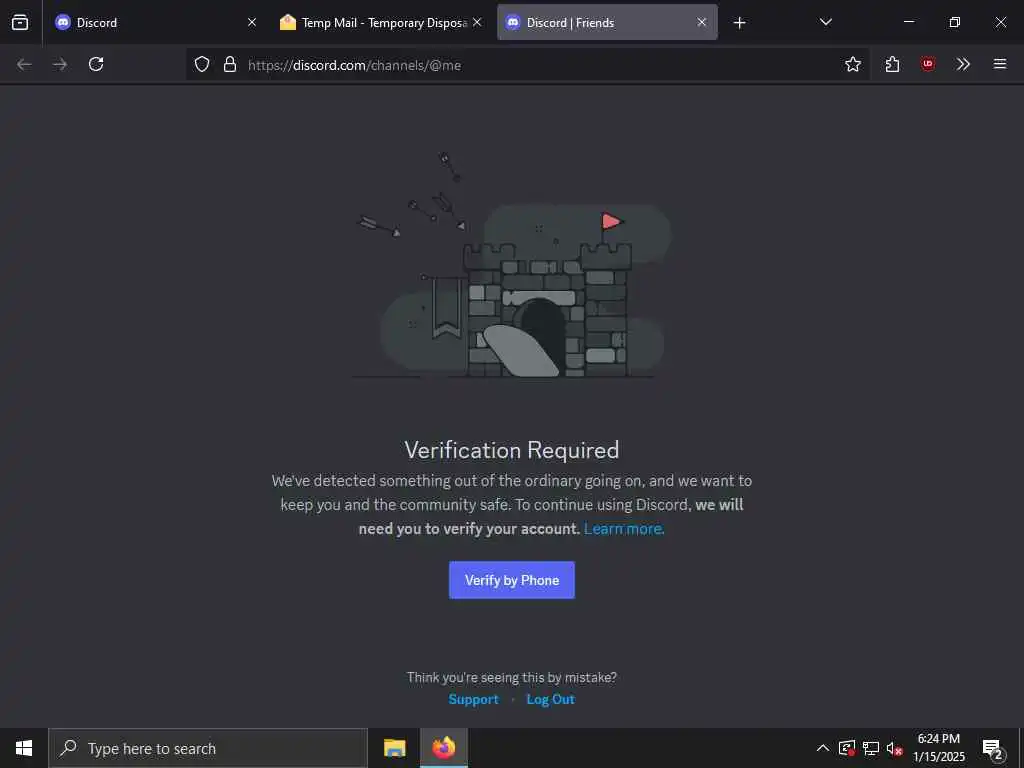Show more toolbar tools chevron

[x=963, y=64]
